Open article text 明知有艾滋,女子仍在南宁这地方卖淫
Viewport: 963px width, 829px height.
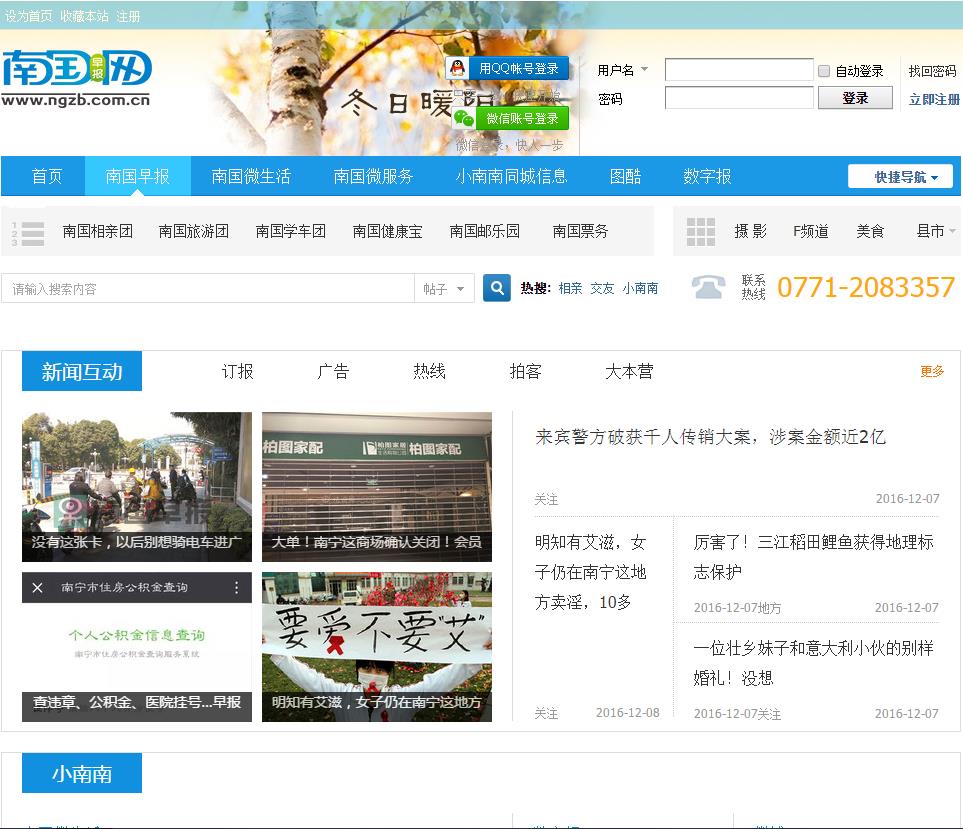click(x=590, y=572)
